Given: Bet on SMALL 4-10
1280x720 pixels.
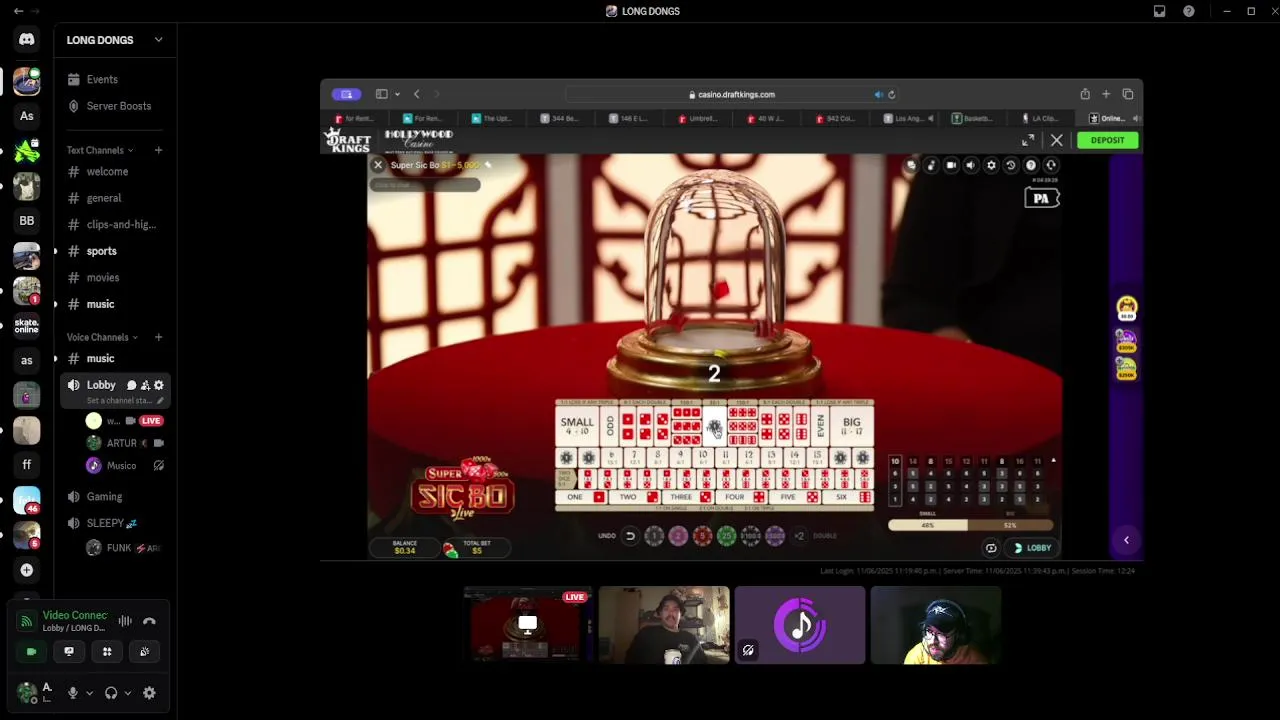Looking at the screenshot, I should pyautogui.click(x=577, y=426).
